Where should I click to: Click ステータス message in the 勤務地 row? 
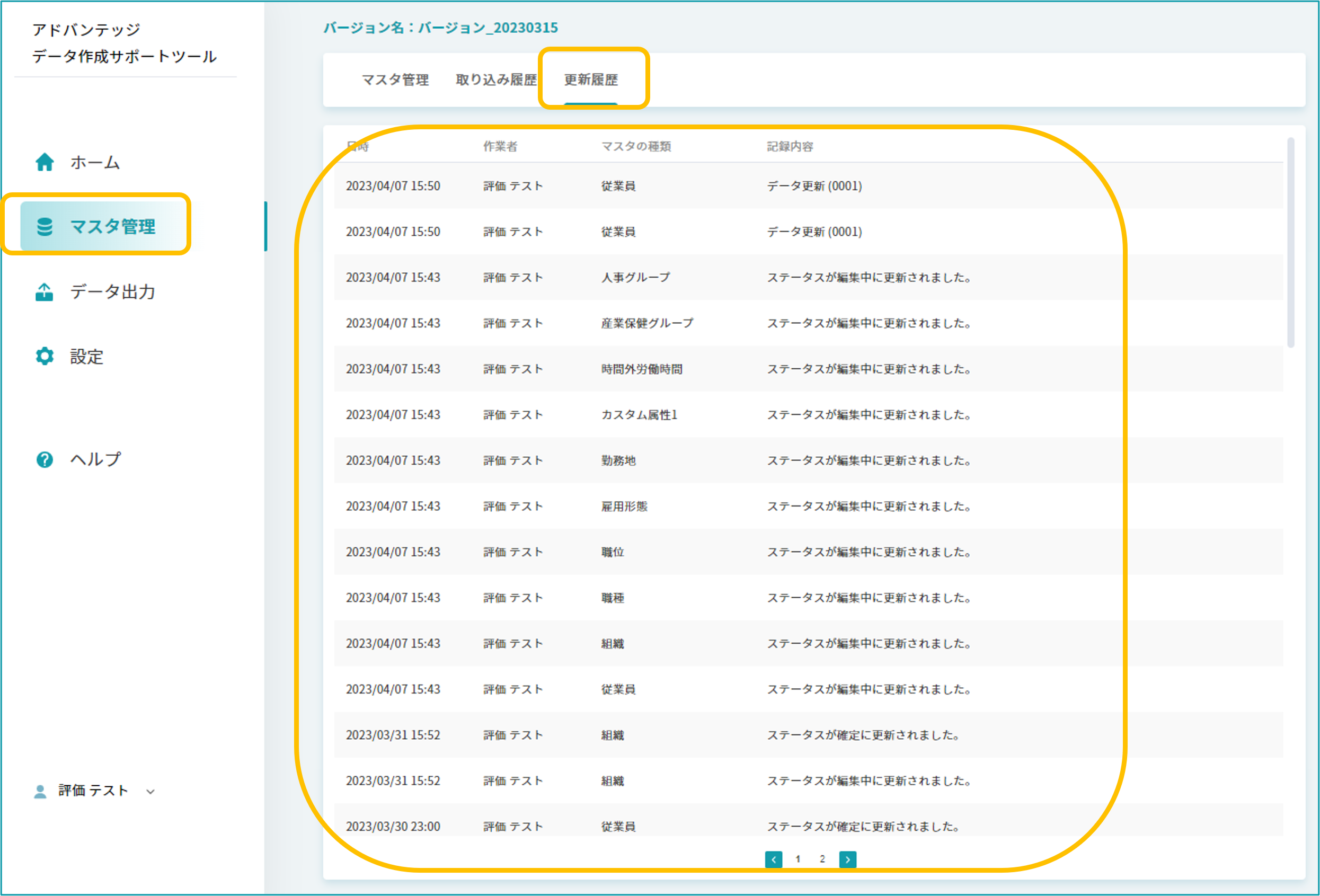[869, 460]
